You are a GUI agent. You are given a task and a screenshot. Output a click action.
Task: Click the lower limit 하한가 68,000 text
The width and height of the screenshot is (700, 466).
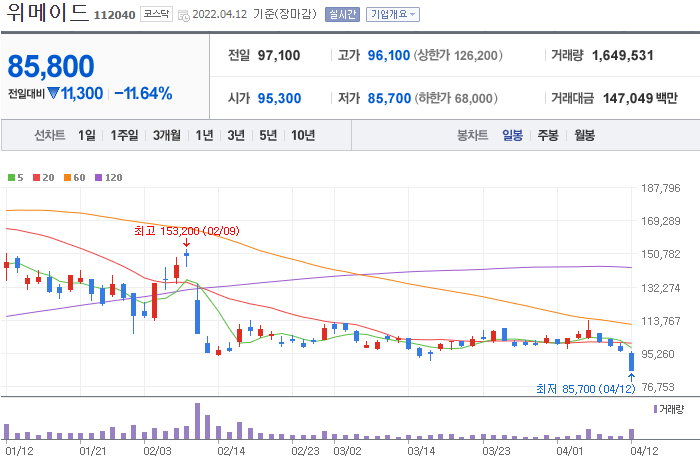coord(456,98)
